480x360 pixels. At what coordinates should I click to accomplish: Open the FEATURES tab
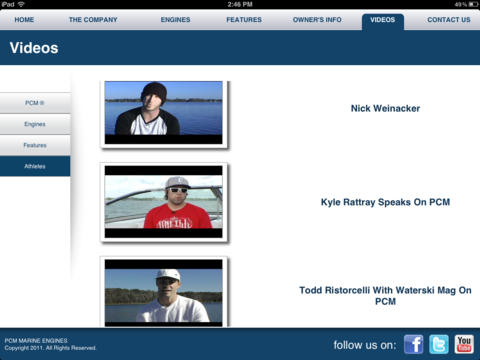tap(244, 20)
